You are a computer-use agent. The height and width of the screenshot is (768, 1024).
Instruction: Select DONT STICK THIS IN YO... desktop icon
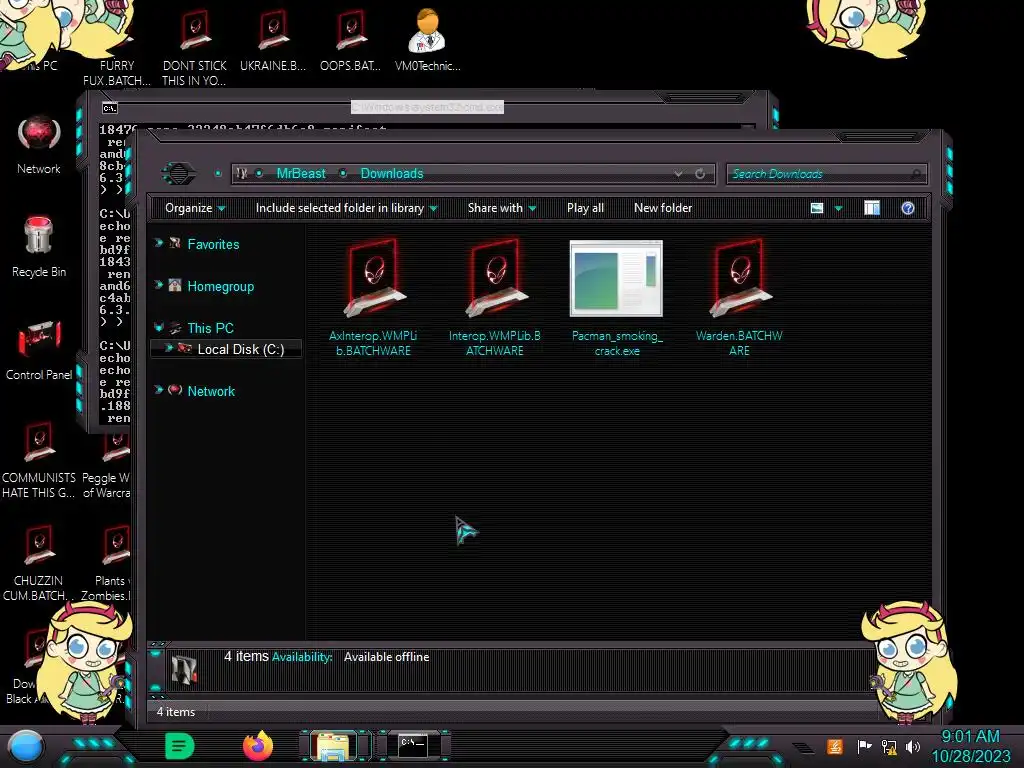(195, 50)
